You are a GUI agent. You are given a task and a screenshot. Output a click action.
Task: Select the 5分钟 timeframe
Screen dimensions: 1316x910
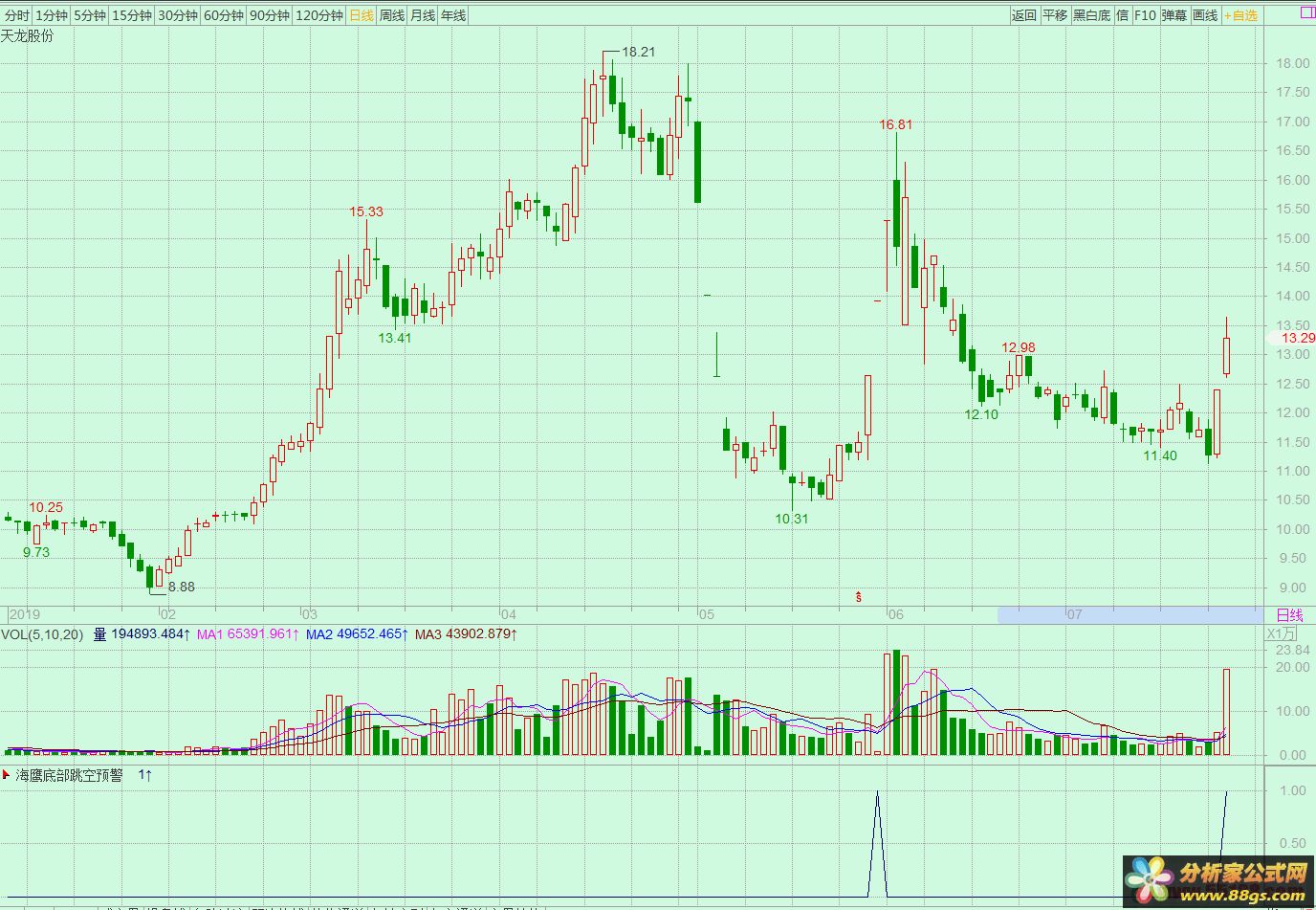click(x=90, y=15)
